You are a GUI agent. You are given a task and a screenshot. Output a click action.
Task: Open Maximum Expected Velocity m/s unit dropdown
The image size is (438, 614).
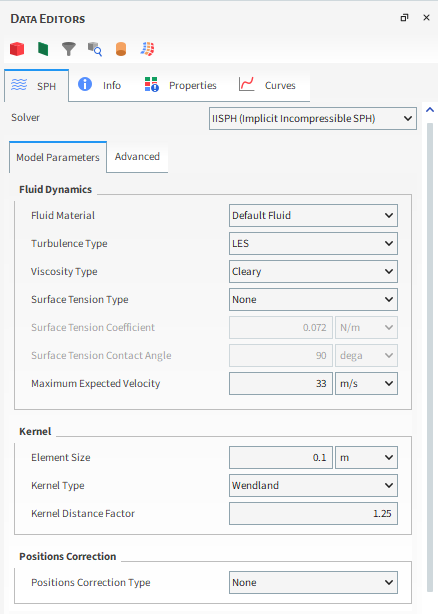(366, 383)
